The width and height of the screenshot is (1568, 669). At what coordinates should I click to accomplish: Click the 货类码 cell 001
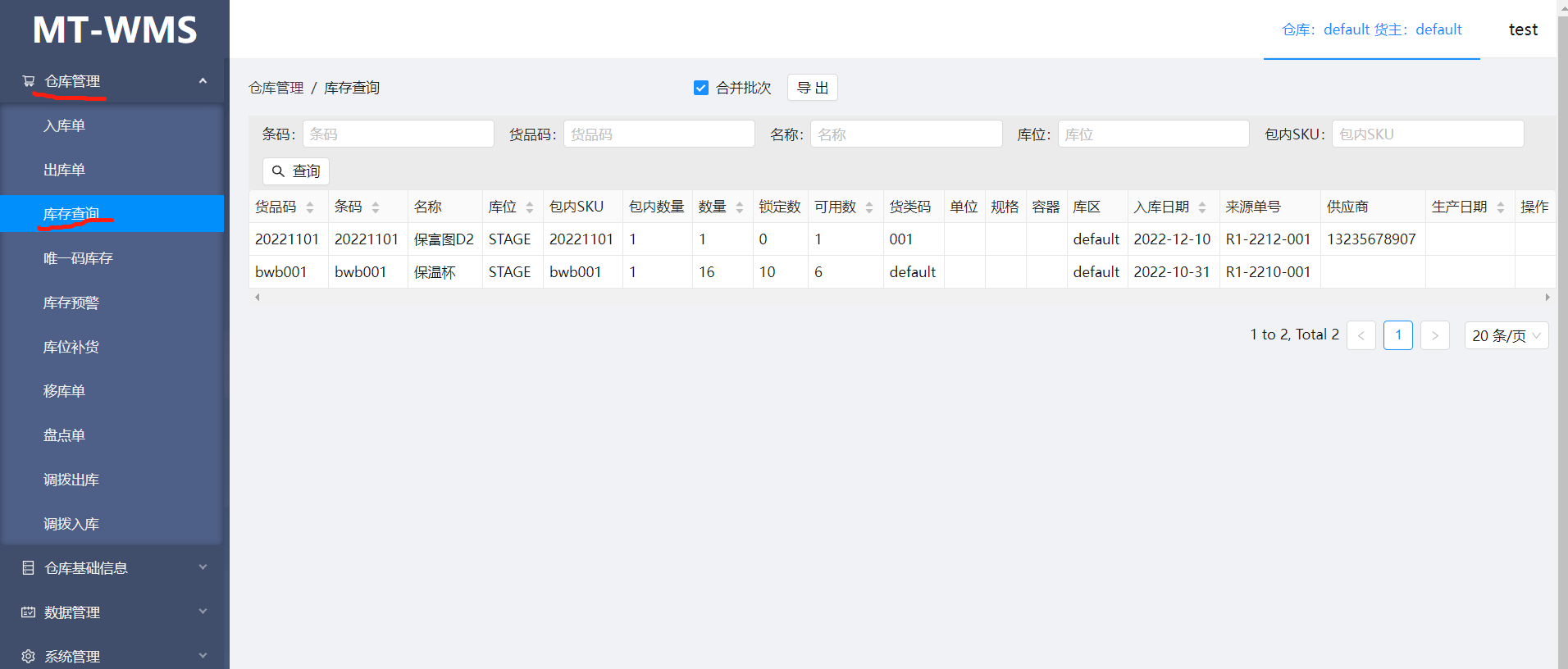914,239
